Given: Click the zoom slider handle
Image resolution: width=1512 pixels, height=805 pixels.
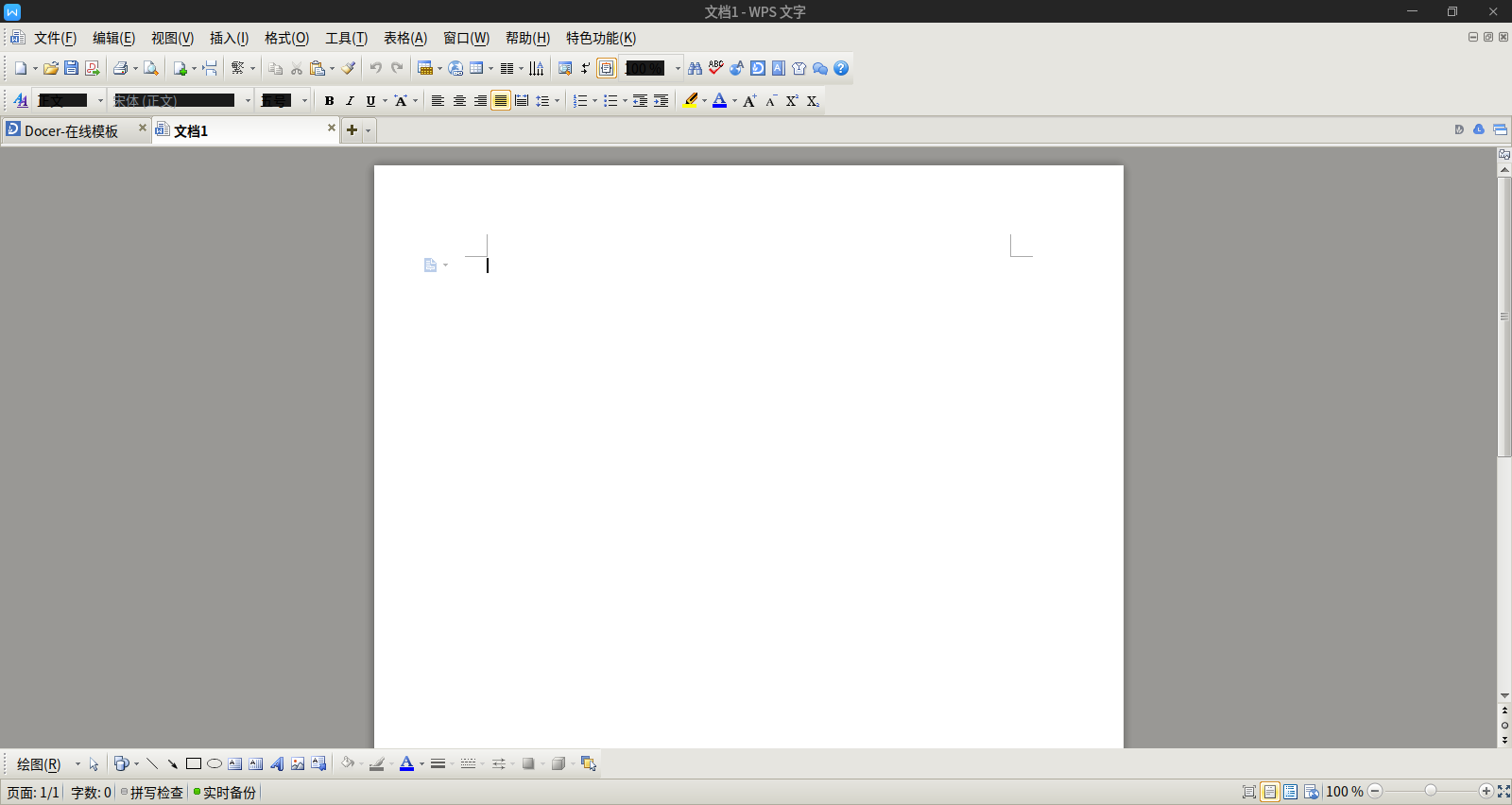Looking at the screenshot, I should (1431, 791).
